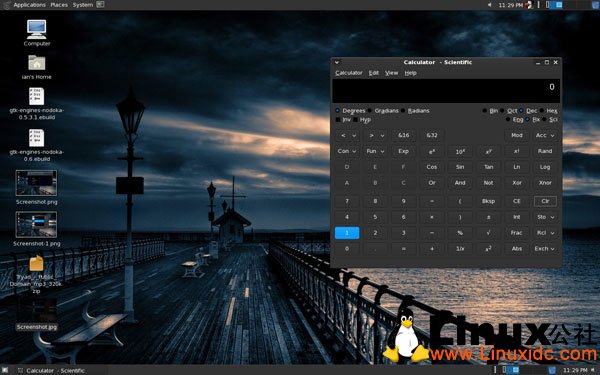Select Hex number base
This screenshot has width=600, height=375.
(548, 111)
